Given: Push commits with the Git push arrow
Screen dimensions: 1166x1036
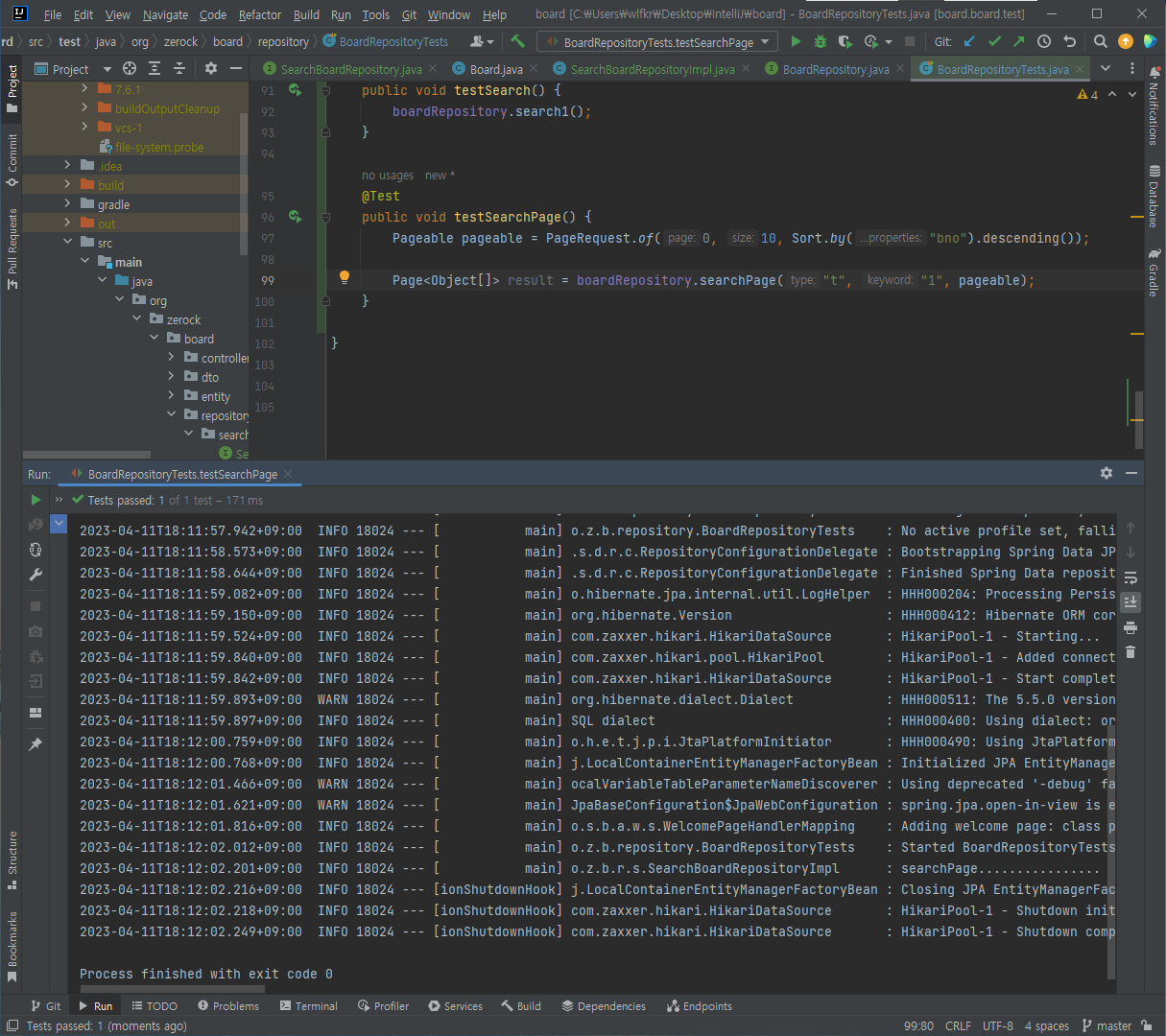Looking at the screenshot, I should 1019,41.
